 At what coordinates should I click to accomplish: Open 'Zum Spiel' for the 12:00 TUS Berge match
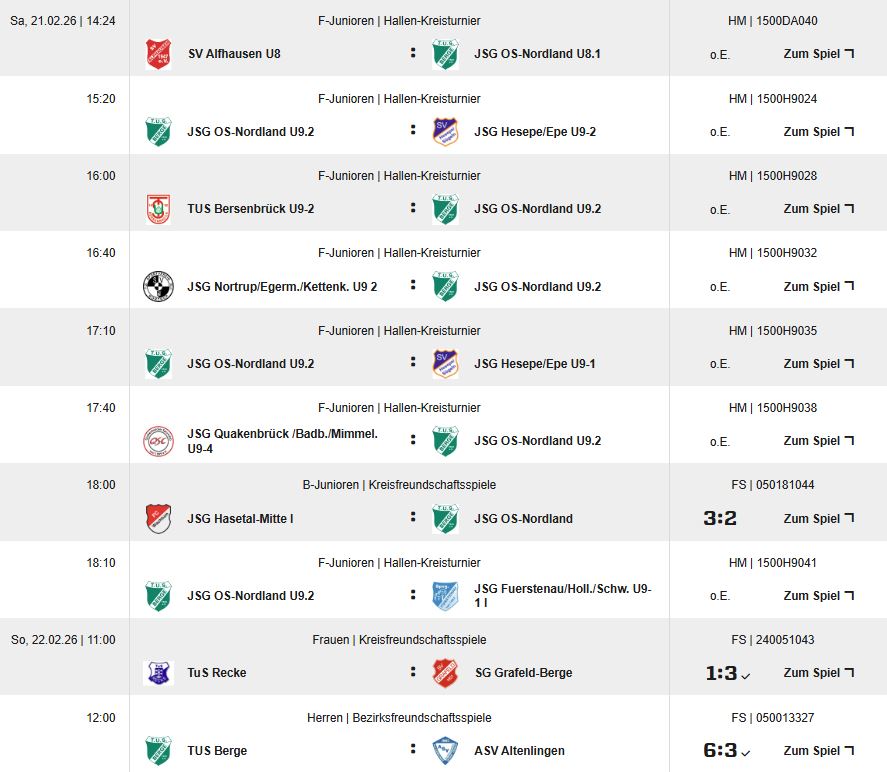click(x=818, y=751)
